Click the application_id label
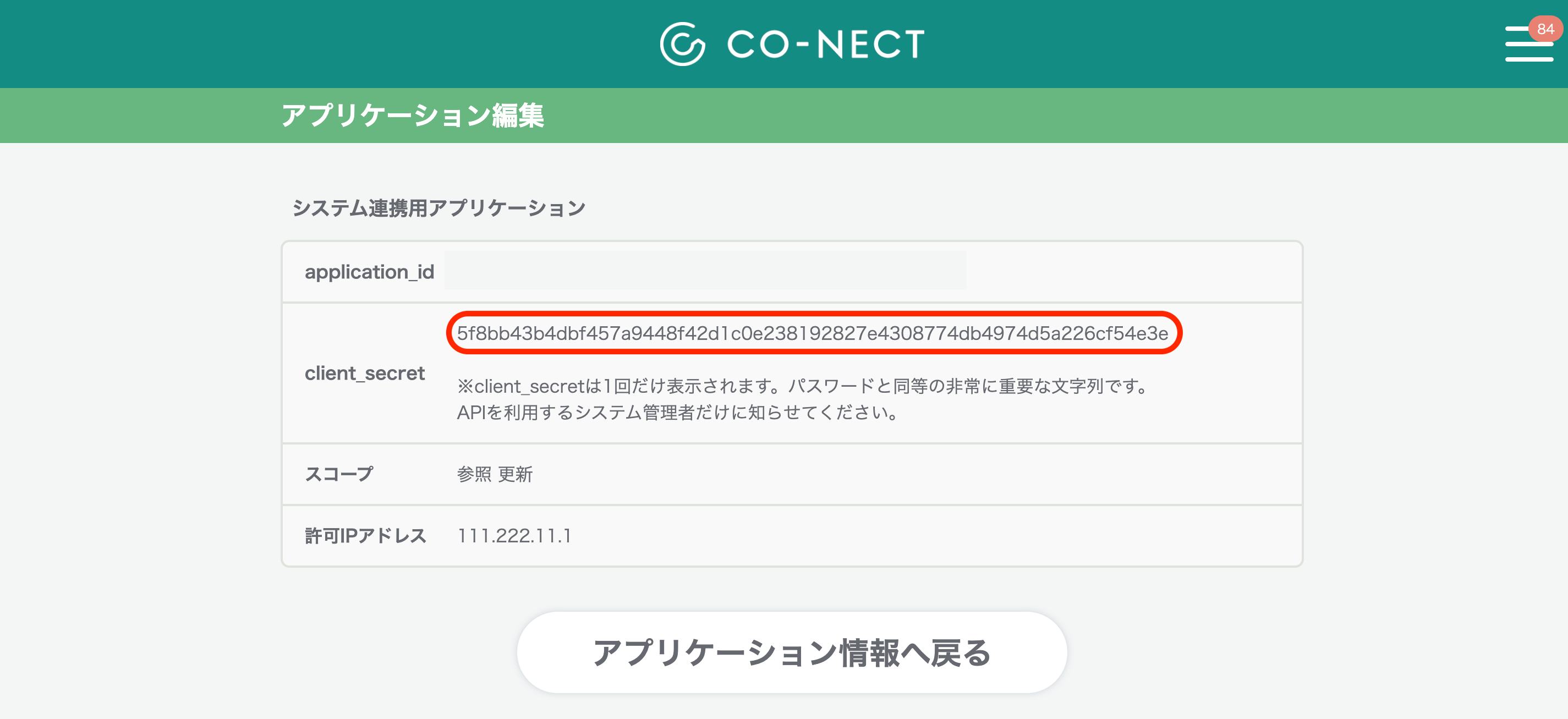The image size is (1568, 719). pyautogui.click(x=370, y=272)
